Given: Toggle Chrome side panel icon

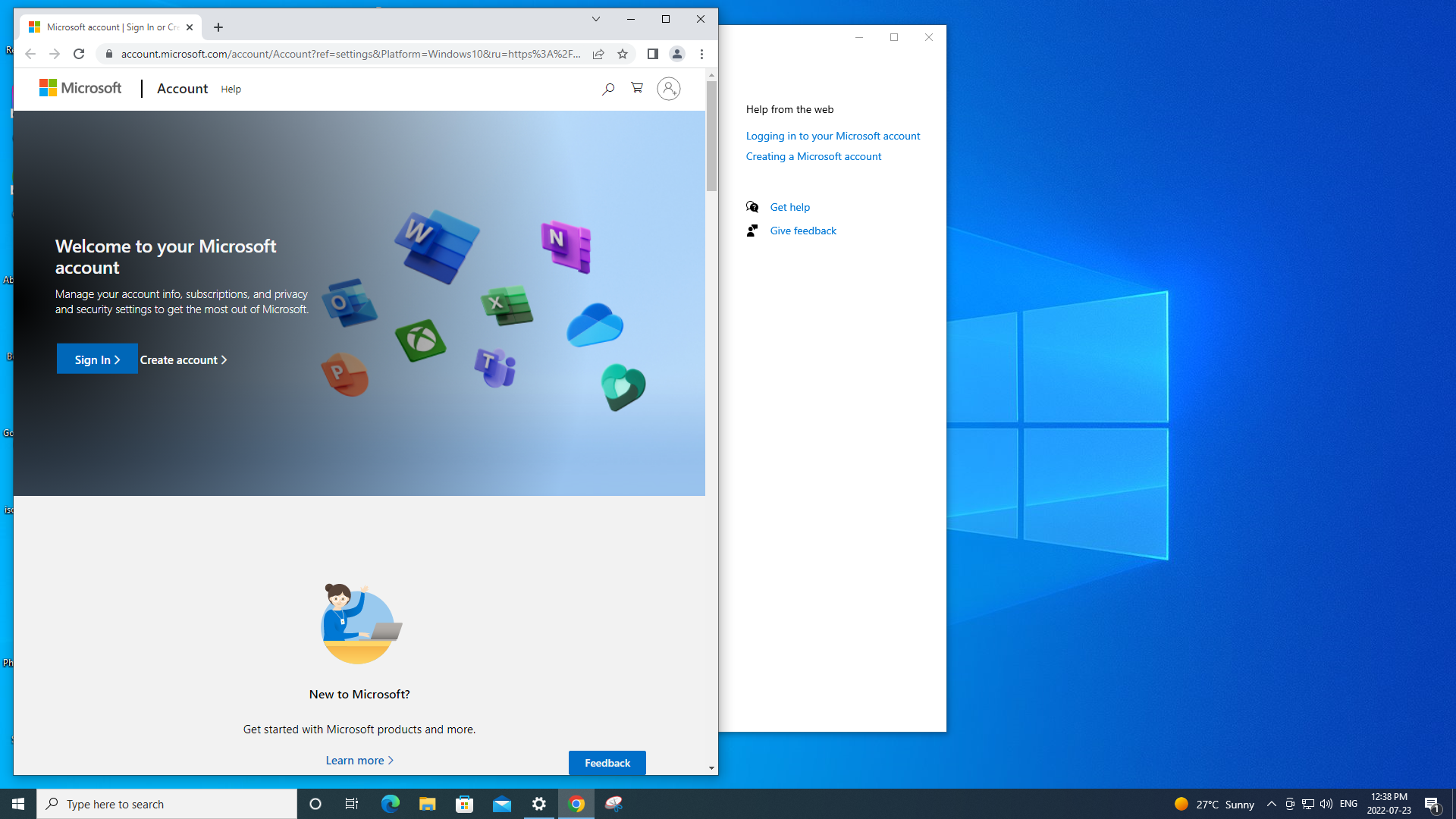Looking at the screenshot, I should pyautogui.click(x=652, y=54).
